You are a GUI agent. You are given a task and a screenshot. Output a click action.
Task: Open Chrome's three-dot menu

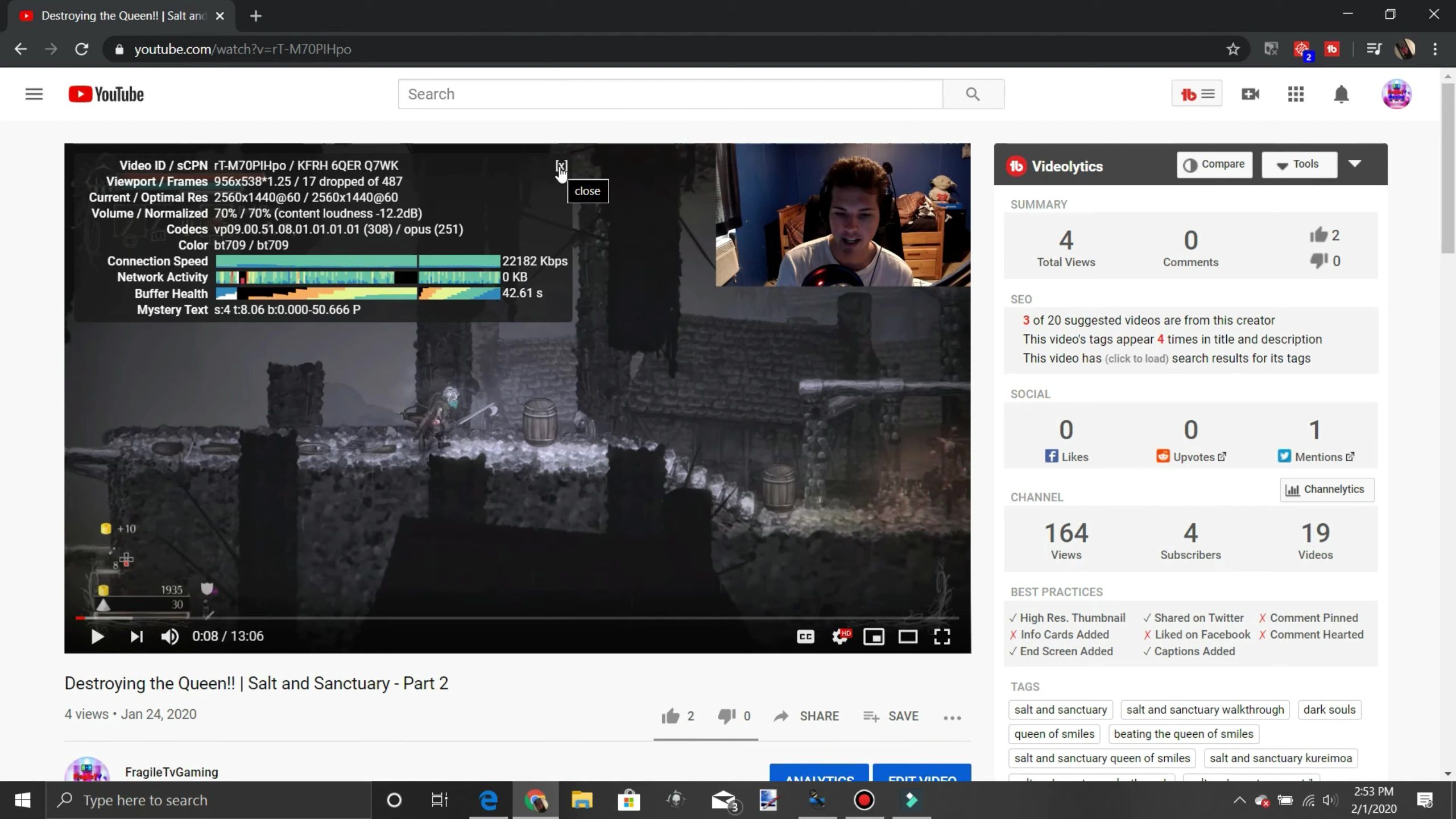click(1435, 49)
